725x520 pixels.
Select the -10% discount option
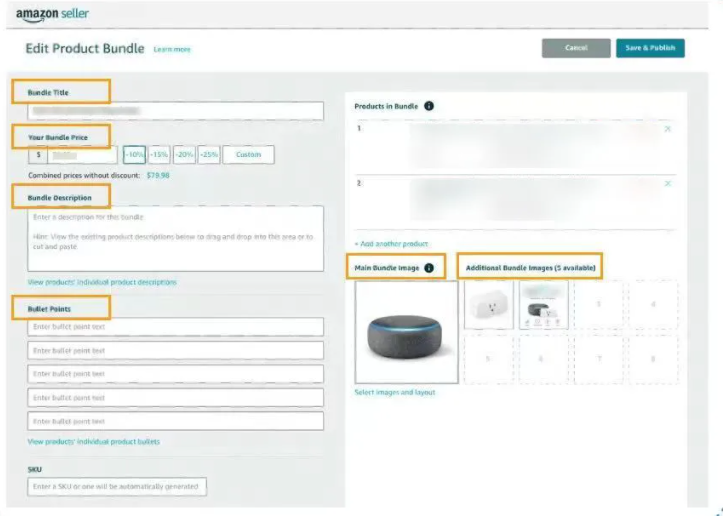pos(134,155)
